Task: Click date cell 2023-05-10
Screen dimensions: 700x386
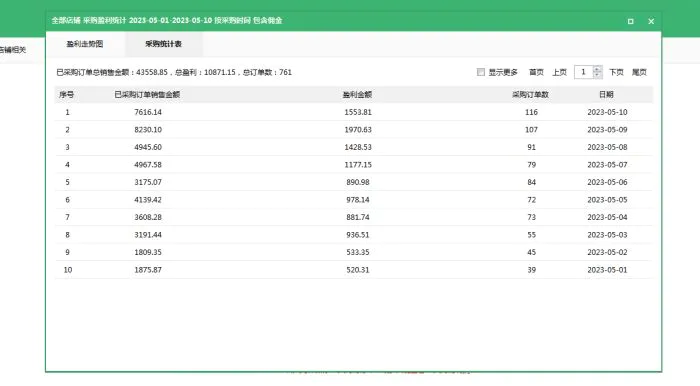Action: tap(607, 112)
